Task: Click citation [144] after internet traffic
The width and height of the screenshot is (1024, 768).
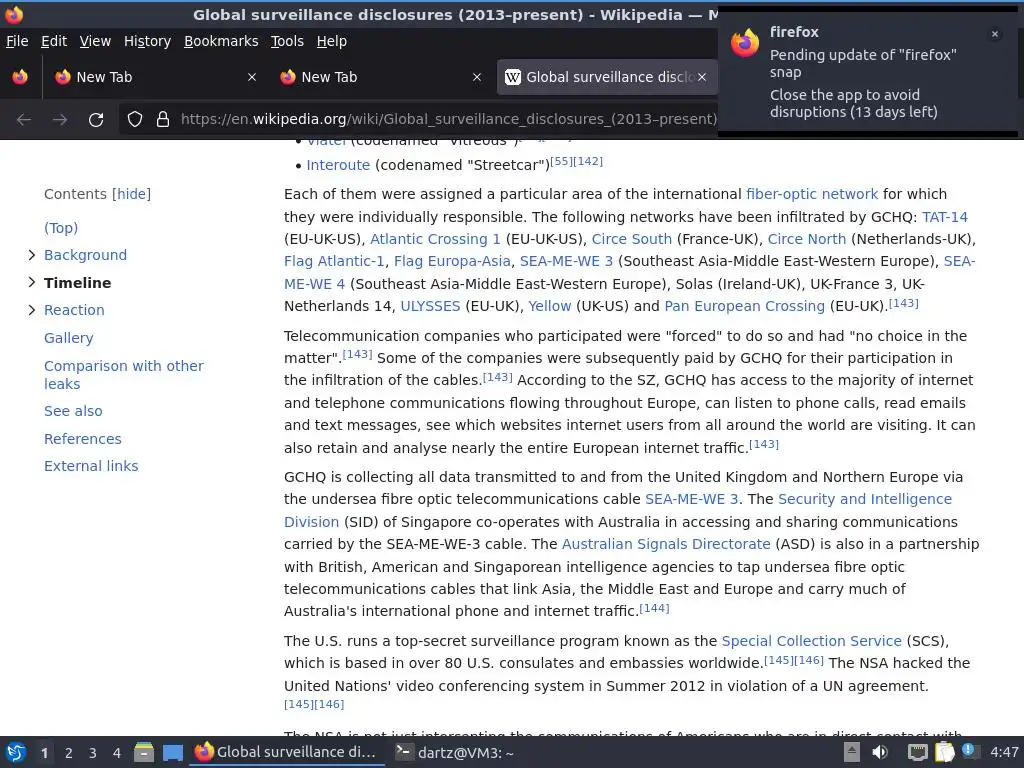Action: (654, 608)
